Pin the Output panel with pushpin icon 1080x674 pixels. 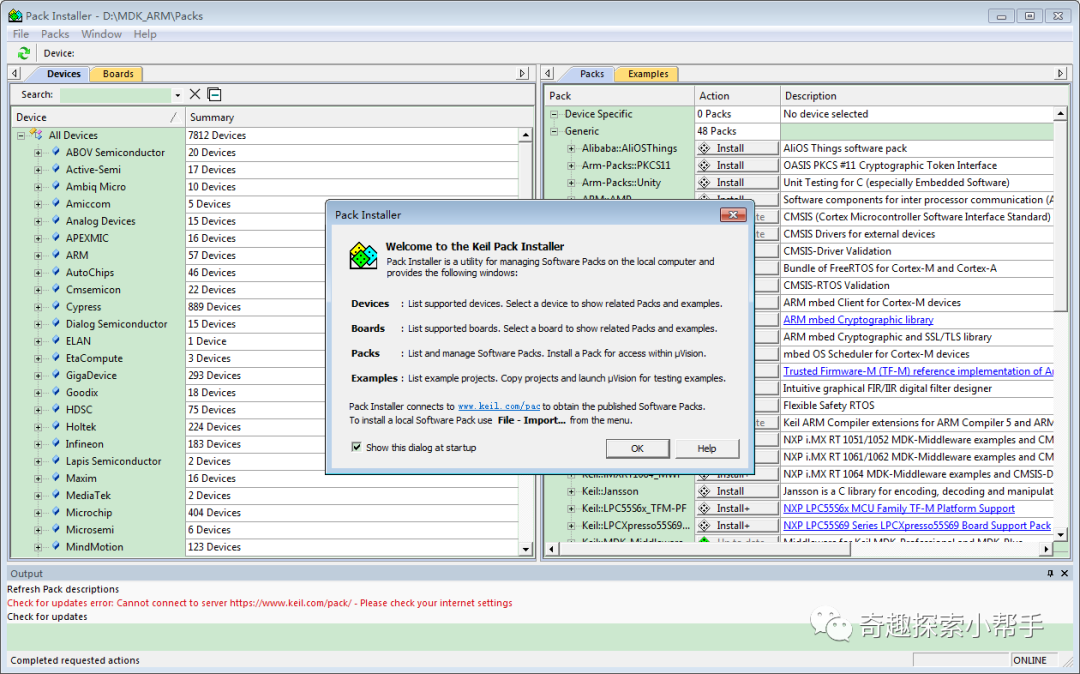coord(1050,573)
